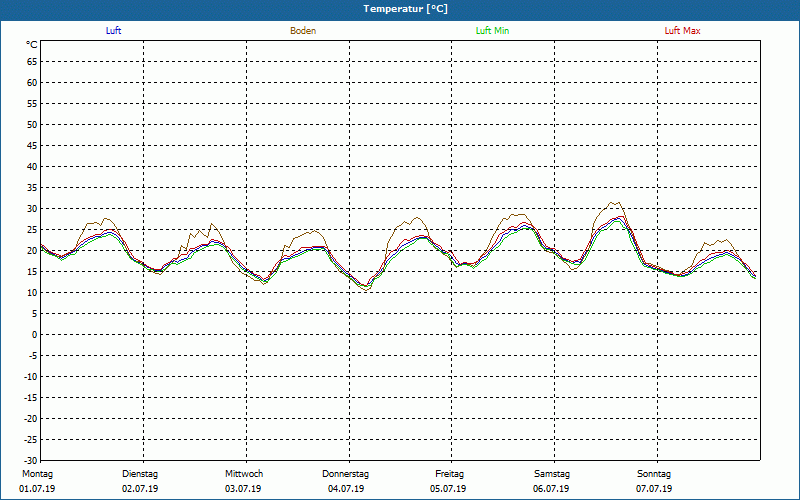Click the -30 y-axis value
The width and height of the screenshot is (800, 500).
pos(31,461)
